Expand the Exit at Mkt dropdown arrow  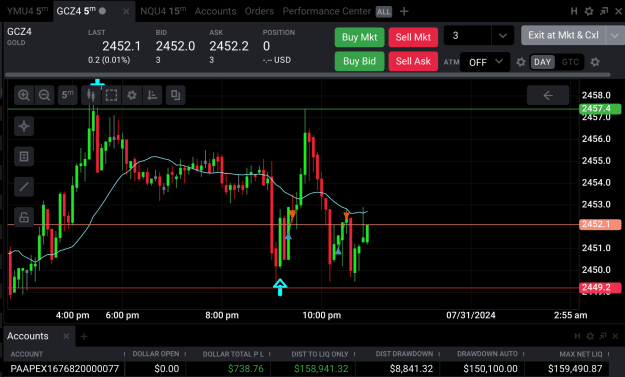coord(615,35)
